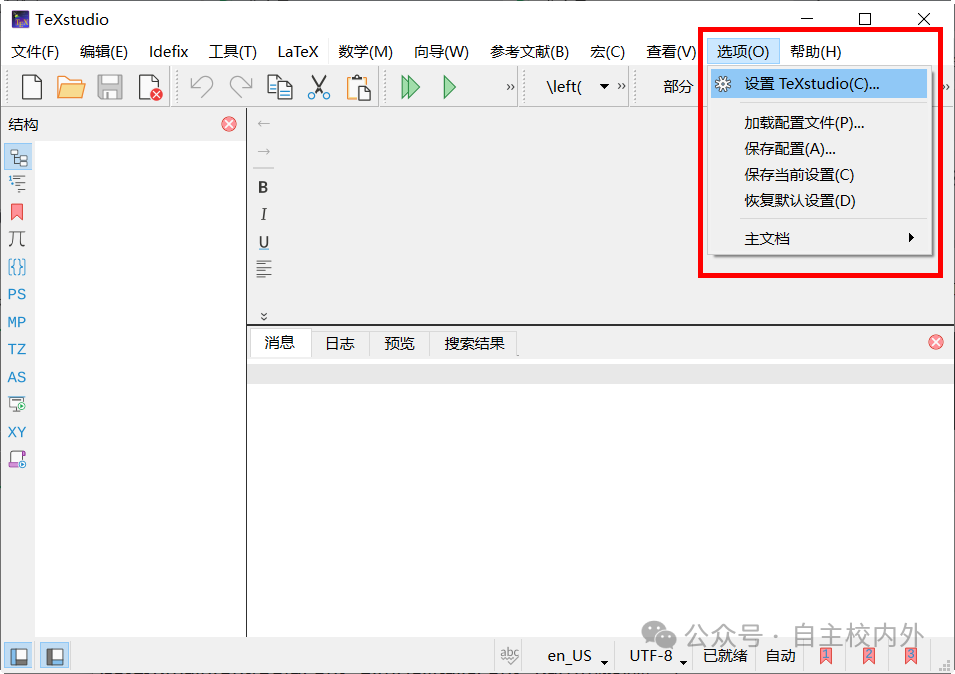Apply bold with the B button

(x=263, y=187)
